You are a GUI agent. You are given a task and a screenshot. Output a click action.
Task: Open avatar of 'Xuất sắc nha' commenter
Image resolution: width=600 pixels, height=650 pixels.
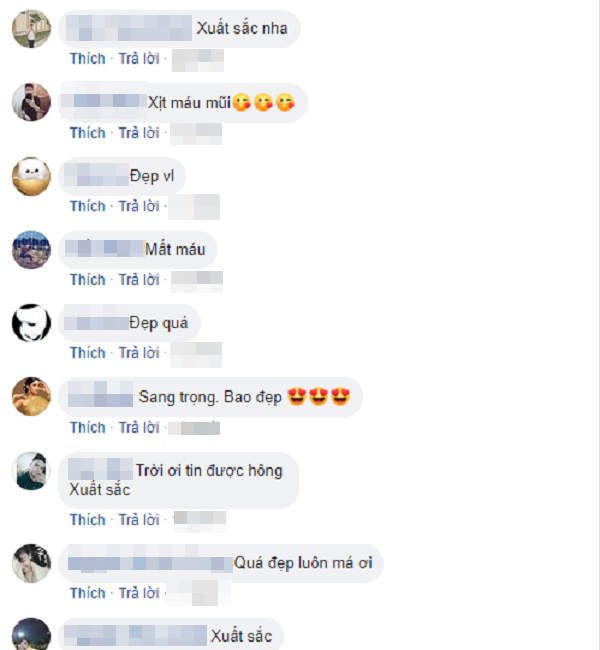click(x=32, y=29)
